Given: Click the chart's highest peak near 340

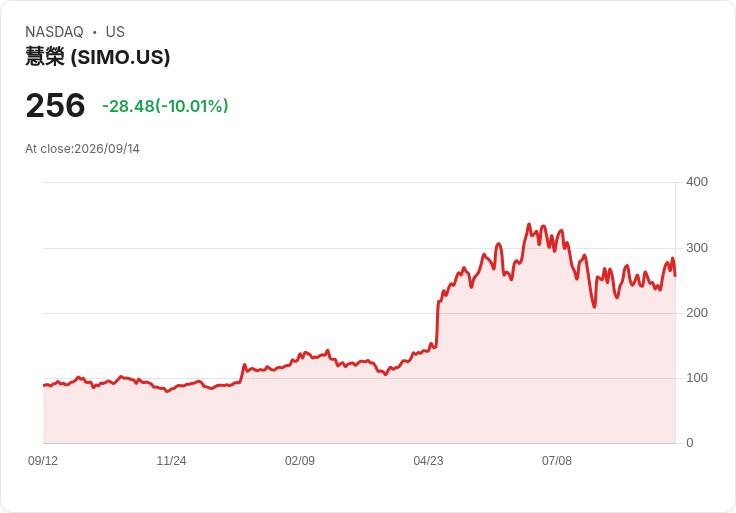Looking at the screenshot, I should (x=529, y=224).
